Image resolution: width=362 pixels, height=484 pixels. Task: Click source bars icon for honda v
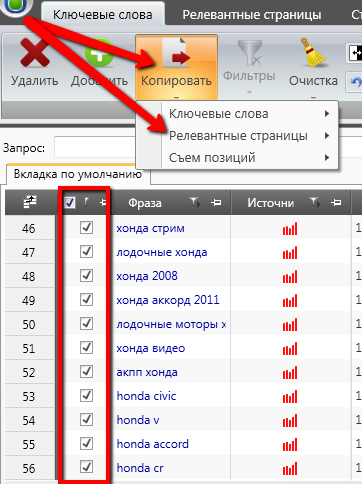click(290, 421)
